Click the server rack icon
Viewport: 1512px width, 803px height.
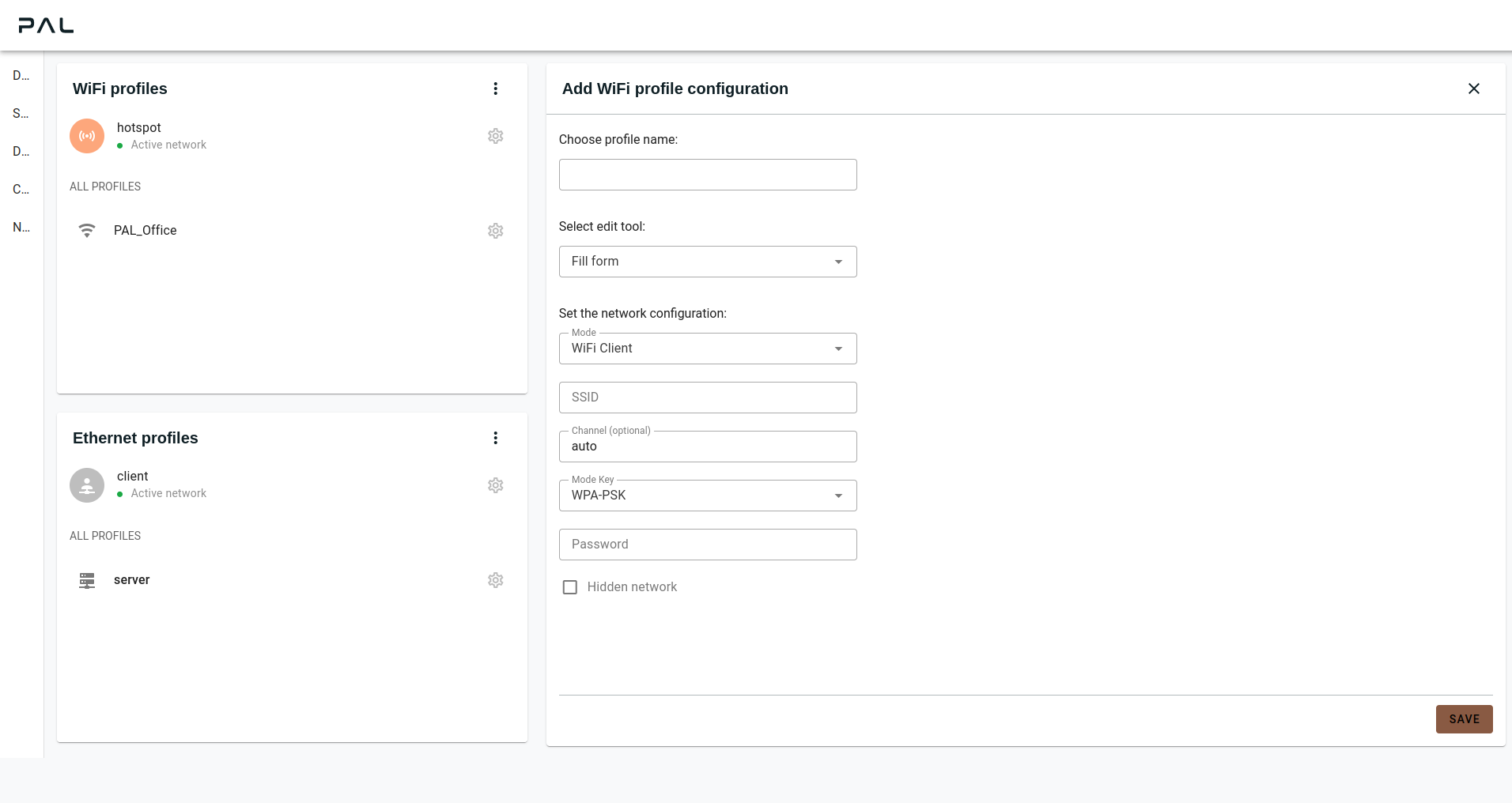tap(87, 581)
